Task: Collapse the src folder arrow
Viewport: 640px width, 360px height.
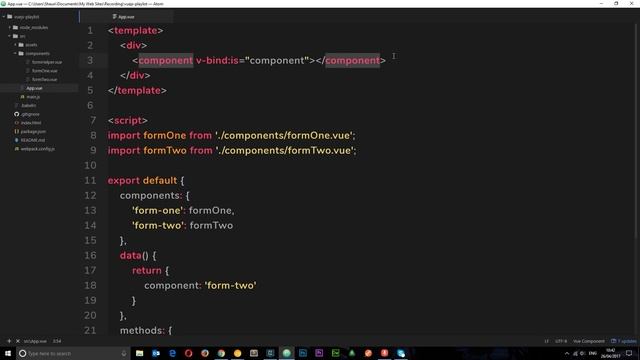Action: tap(10, 36)
